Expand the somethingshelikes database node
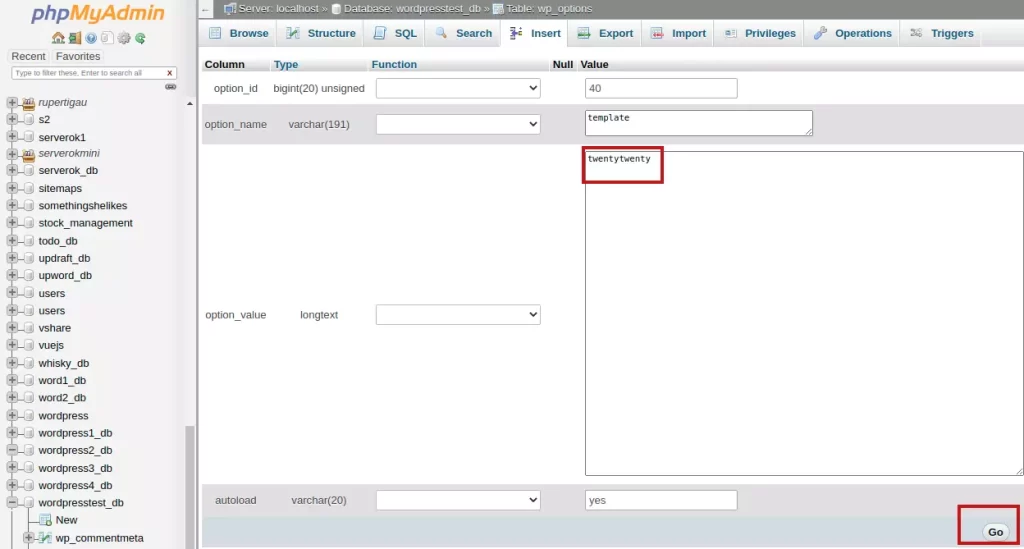 (12, 205)
